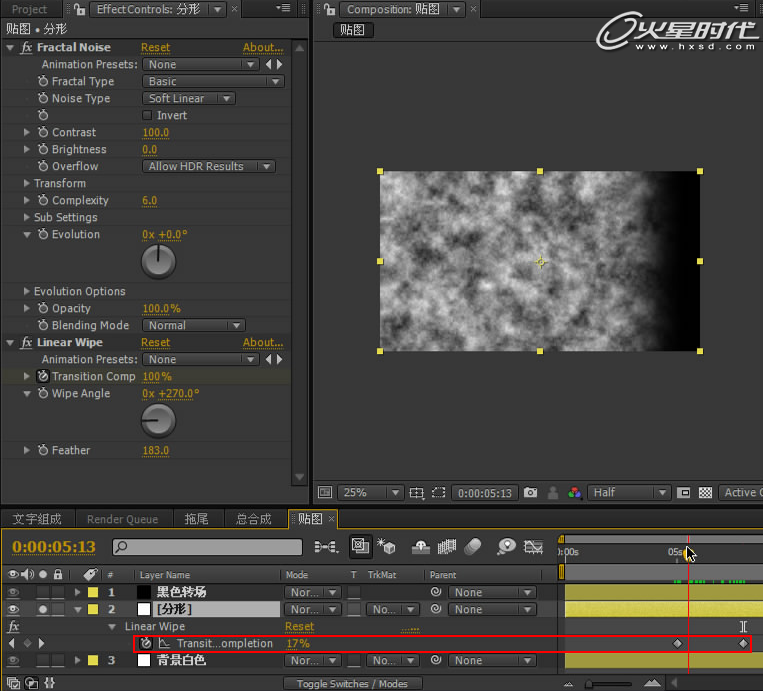
Task: Click the Transition Completion stopwatch in timeline
Action: tap(146, 644)
